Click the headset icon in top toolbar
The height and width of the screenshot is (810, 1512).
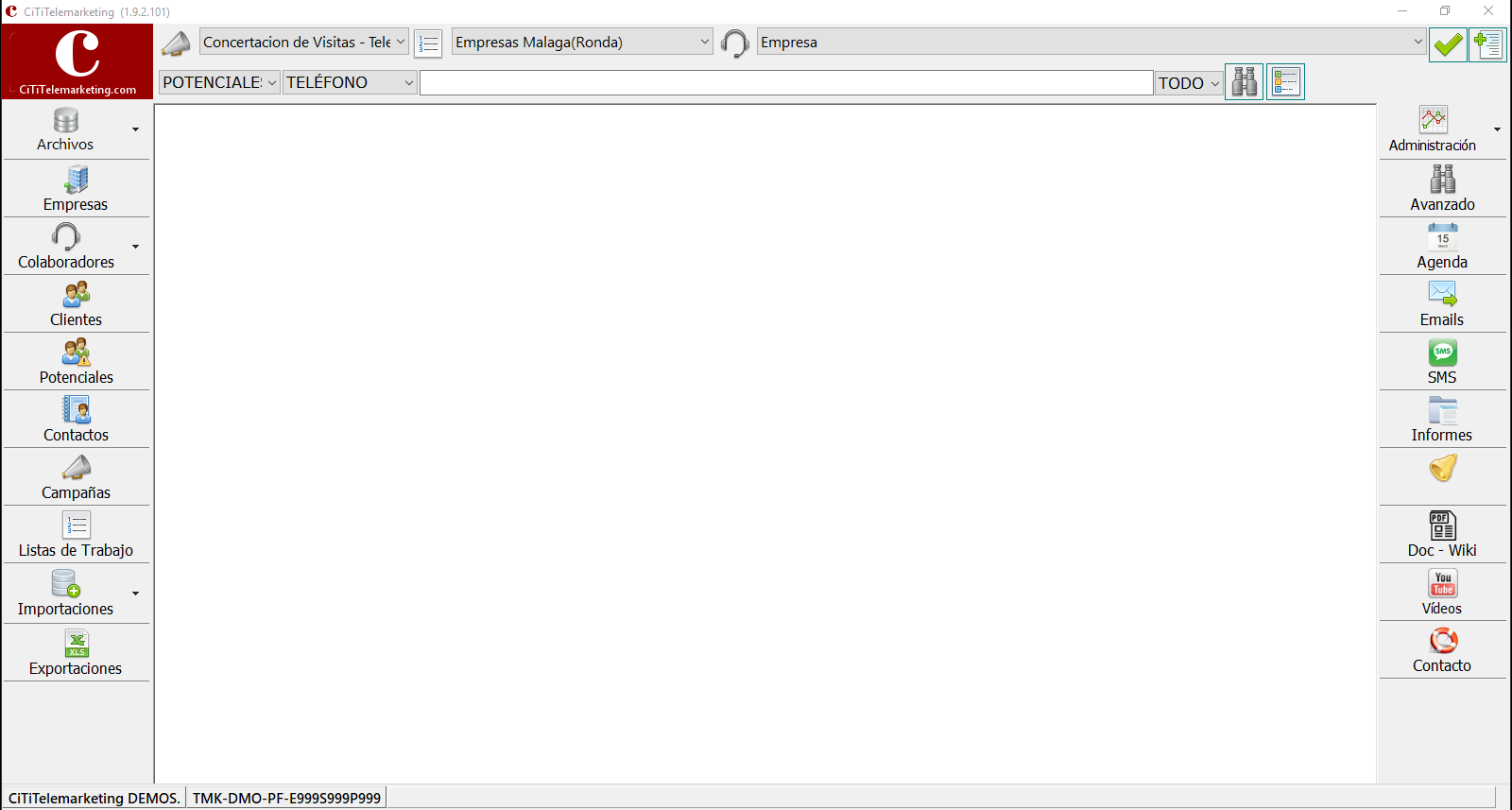pos(734,43)
